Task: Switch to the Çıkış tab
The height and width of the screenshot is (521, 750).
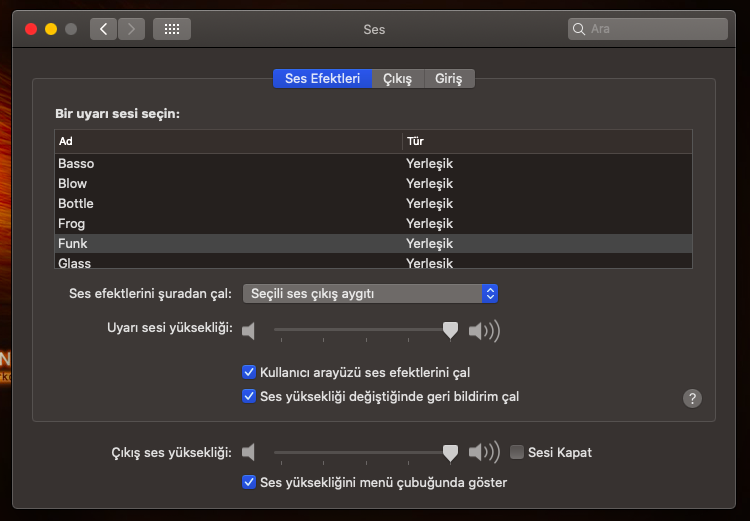Action: tap(397, 78)
